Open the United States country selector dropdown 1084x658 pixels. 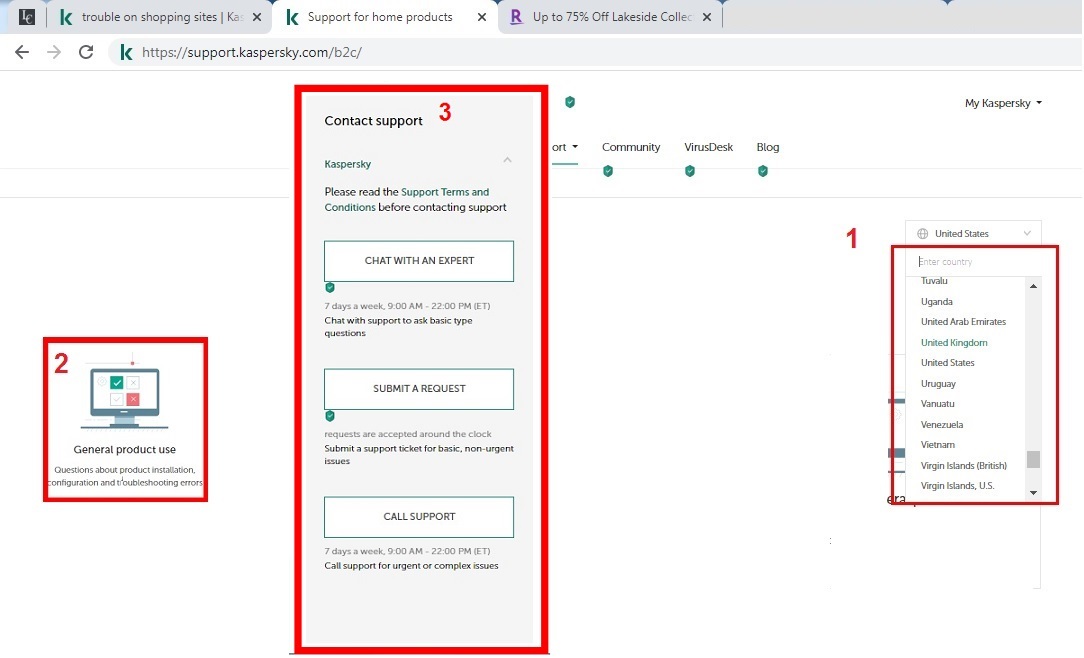pyautogui.click(x=973, y=234)
